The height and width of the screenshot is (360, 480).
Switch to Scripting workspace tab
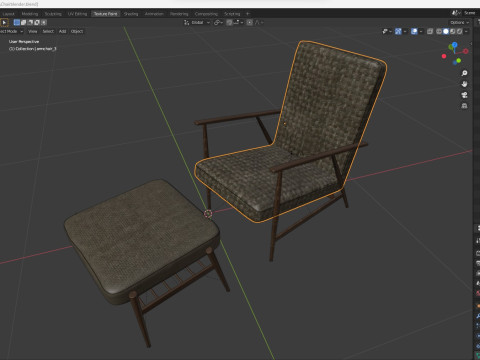(x=232, y=14)
